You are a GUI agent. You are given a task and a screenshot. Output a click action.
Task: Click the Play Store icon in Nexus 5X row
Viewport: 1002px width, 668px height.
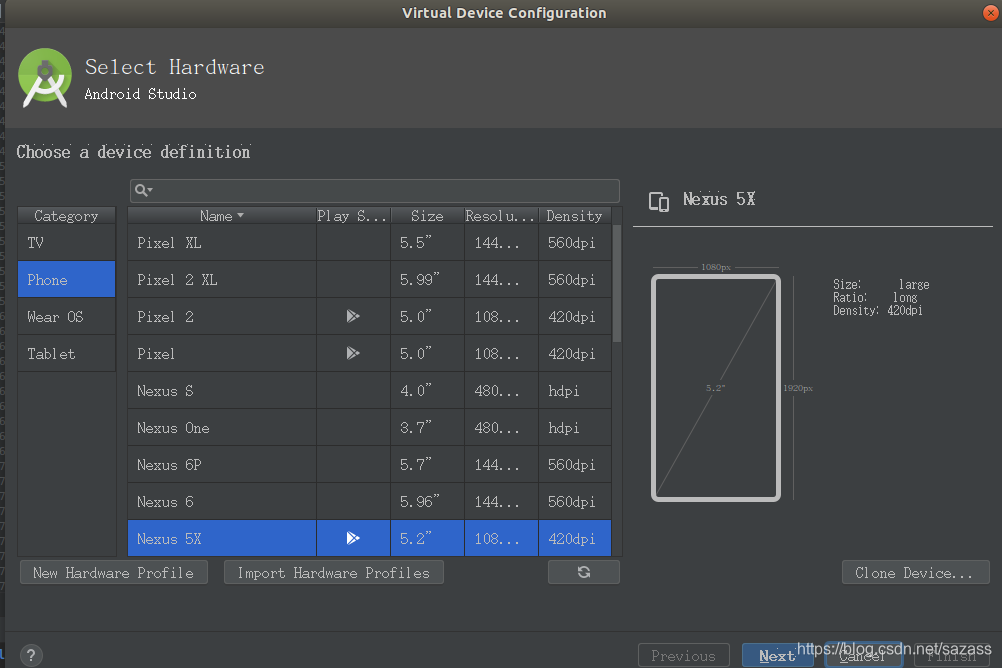click(353, 538)
